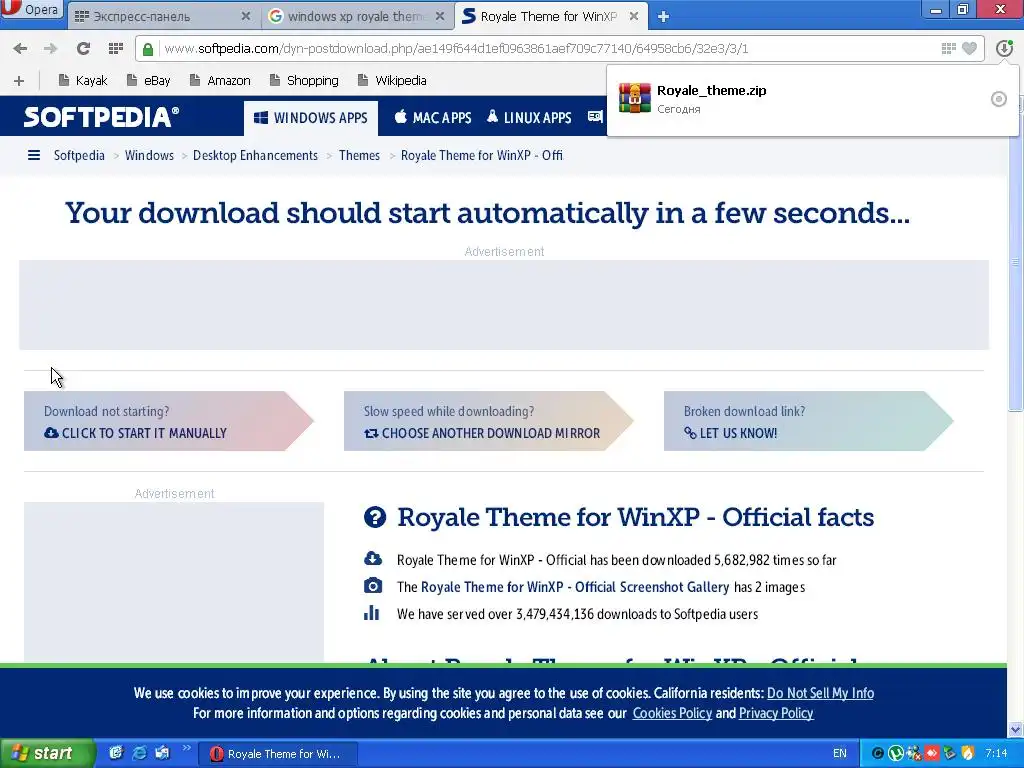Click the bar chart icon in facts list
1024x768 pixels.
point(372,613)
